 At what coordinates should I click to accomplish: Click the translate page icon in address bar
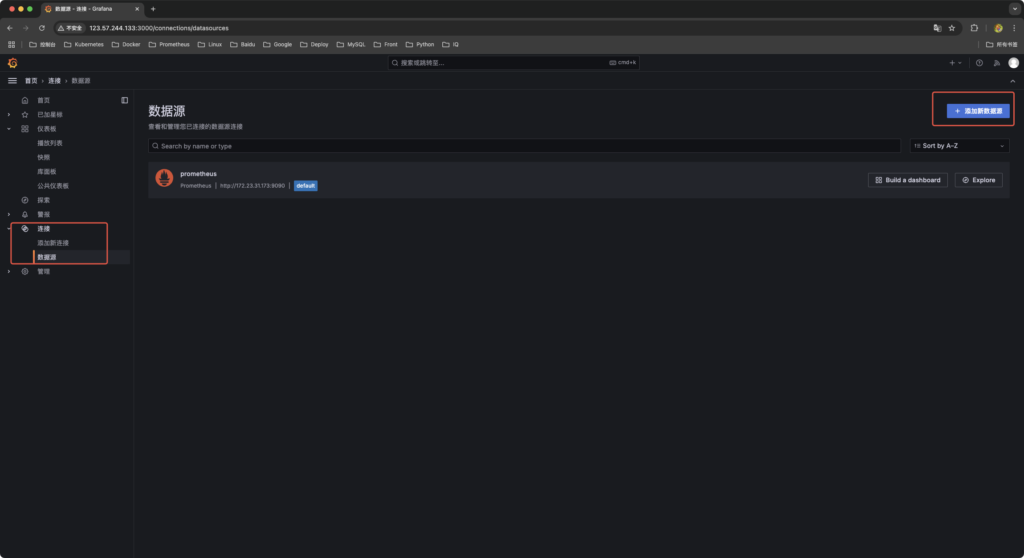coord(937,28)
